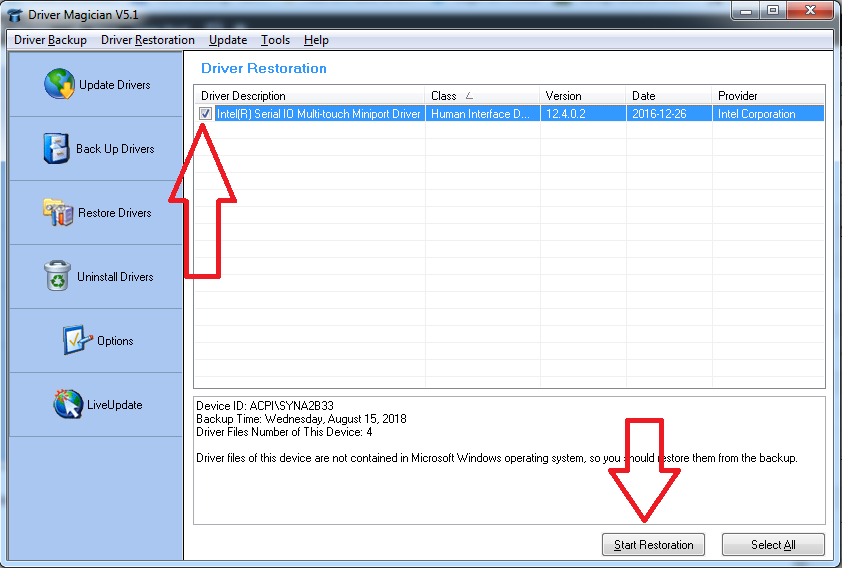Click the Options sidebar label

115,341
